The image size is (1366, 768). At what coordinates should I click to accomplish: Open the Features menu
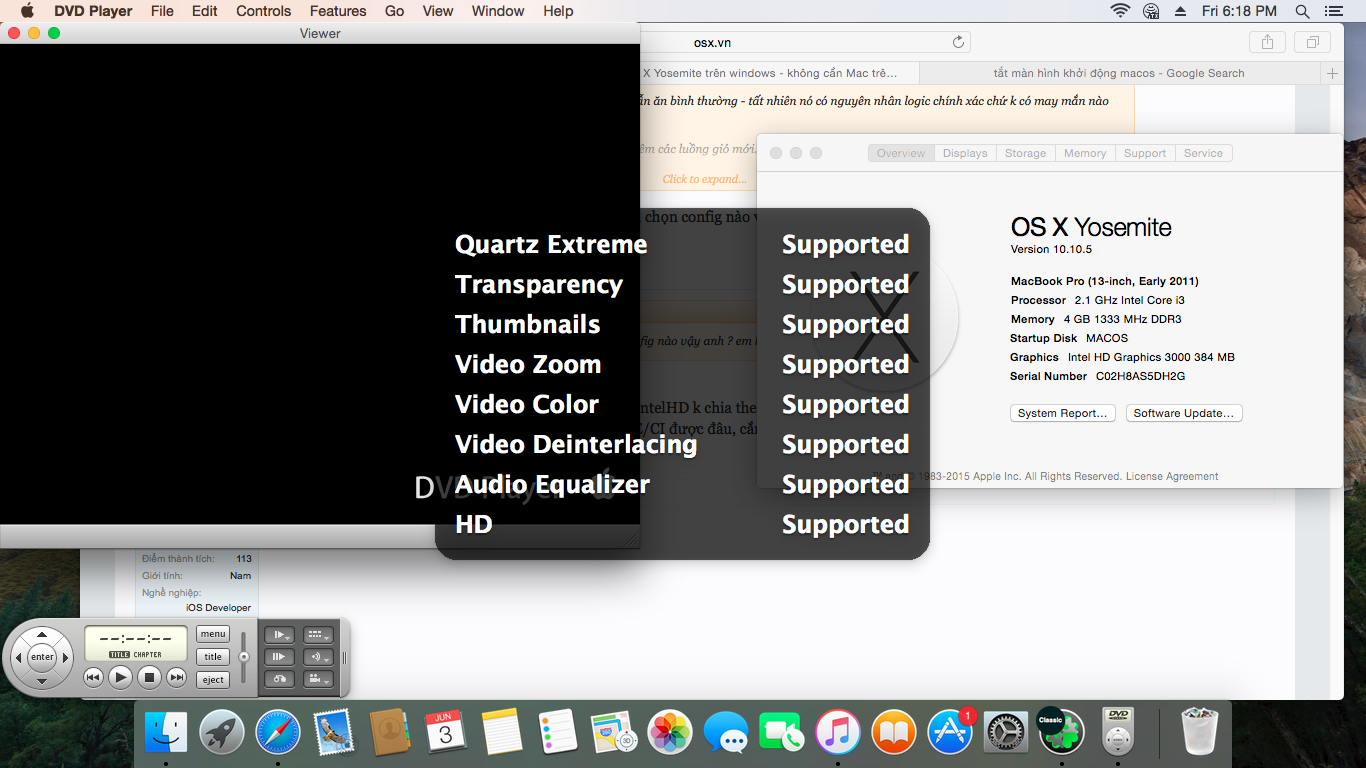(338, 11)
